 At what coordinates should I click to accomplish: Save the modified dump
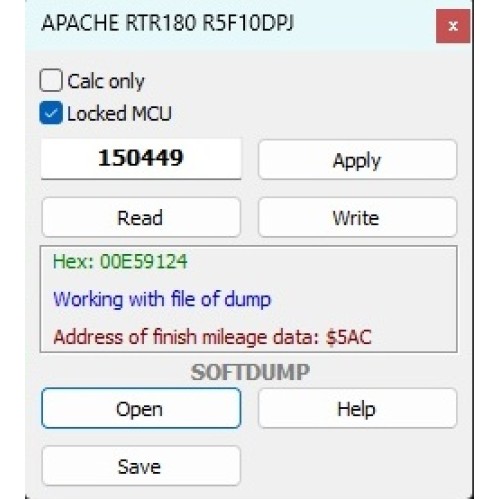[141, 466]
